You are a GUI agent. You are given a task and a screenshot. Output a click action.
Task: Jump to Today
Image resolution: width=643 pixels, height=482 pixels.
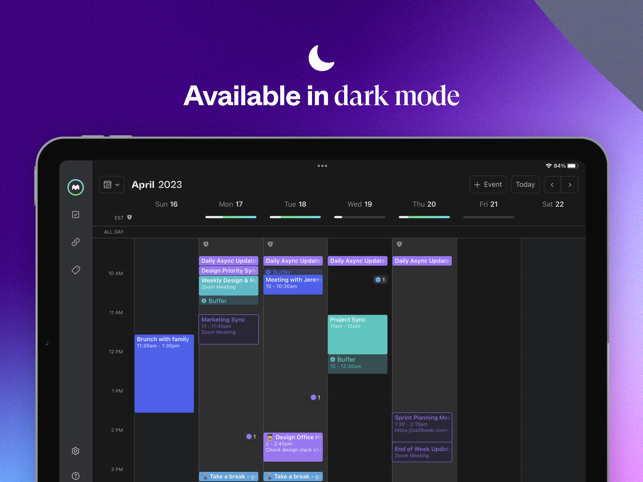point(525,185)
